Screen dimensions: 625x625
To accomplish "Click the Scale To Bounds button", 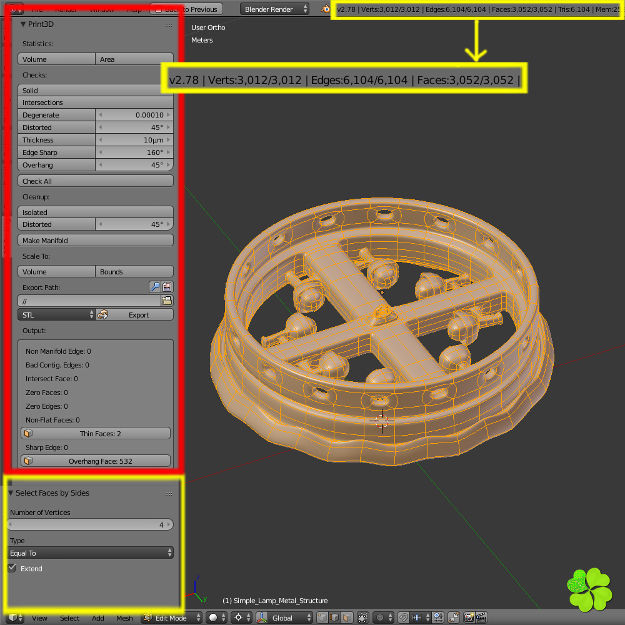I will click(135, 271).
